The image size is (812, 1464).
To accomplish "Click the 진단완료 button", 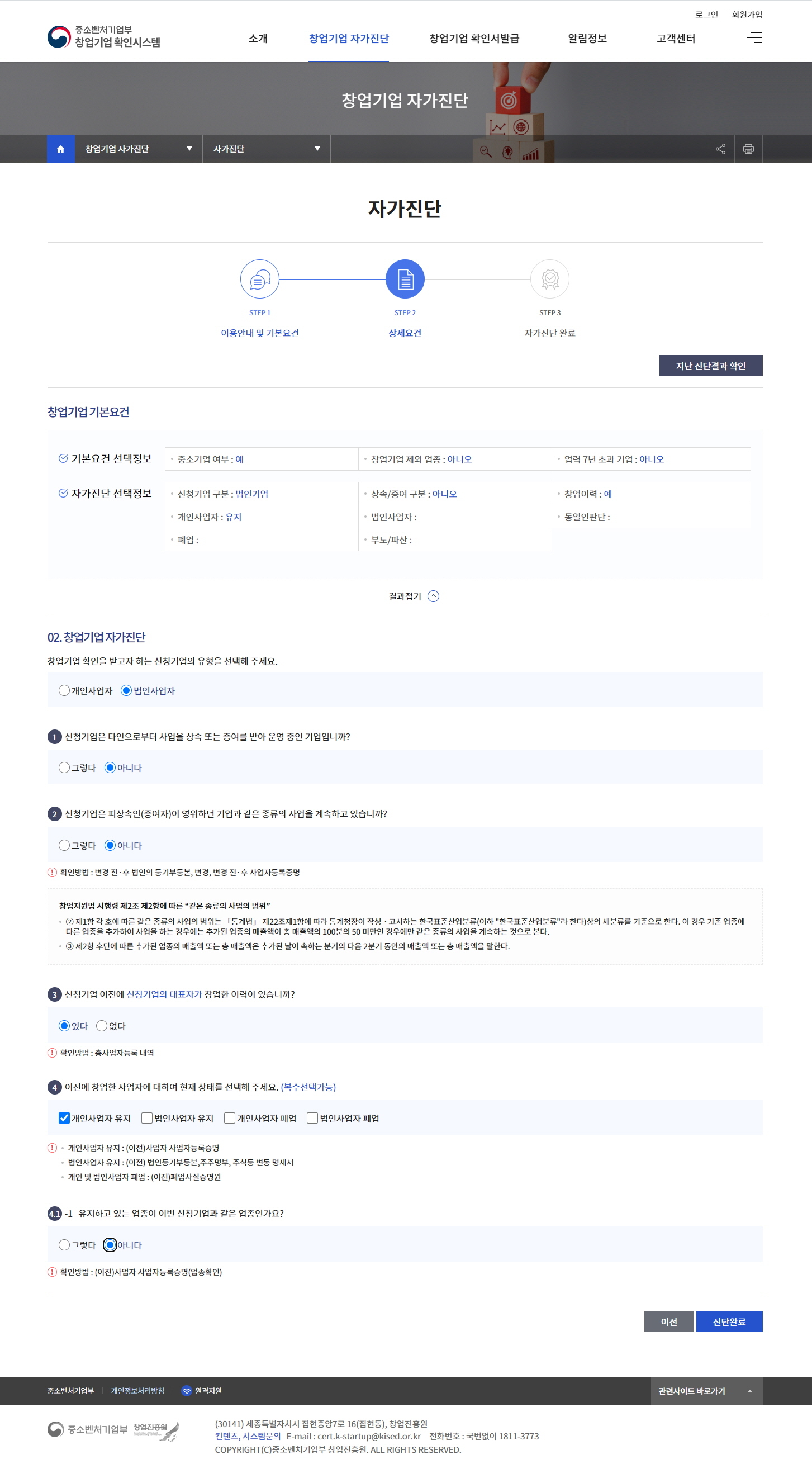I will [729, 1321].
